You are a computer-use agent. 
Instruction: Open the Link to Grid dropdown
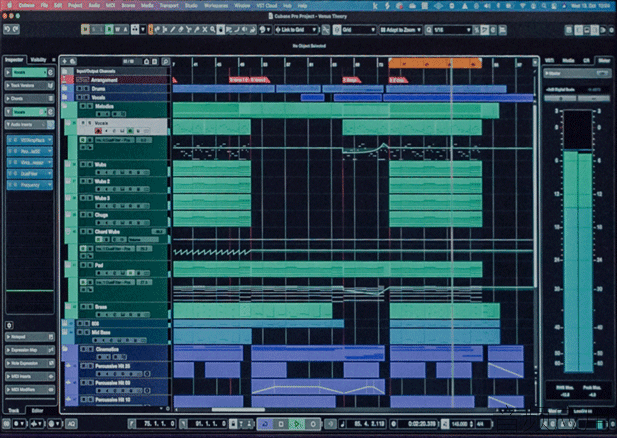tap(296, 30)
